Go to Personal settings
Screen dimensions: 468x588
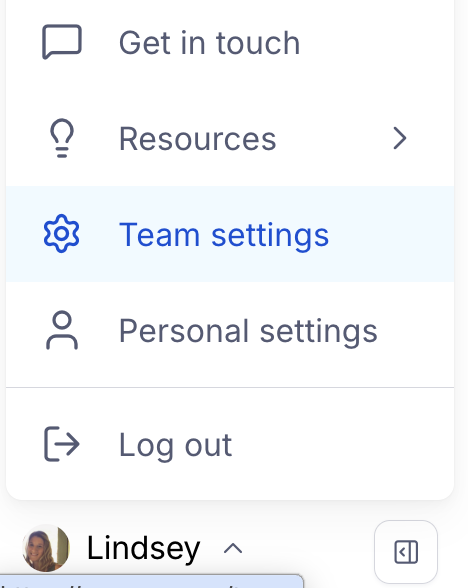pyautogui.click(x=230, y=330)
